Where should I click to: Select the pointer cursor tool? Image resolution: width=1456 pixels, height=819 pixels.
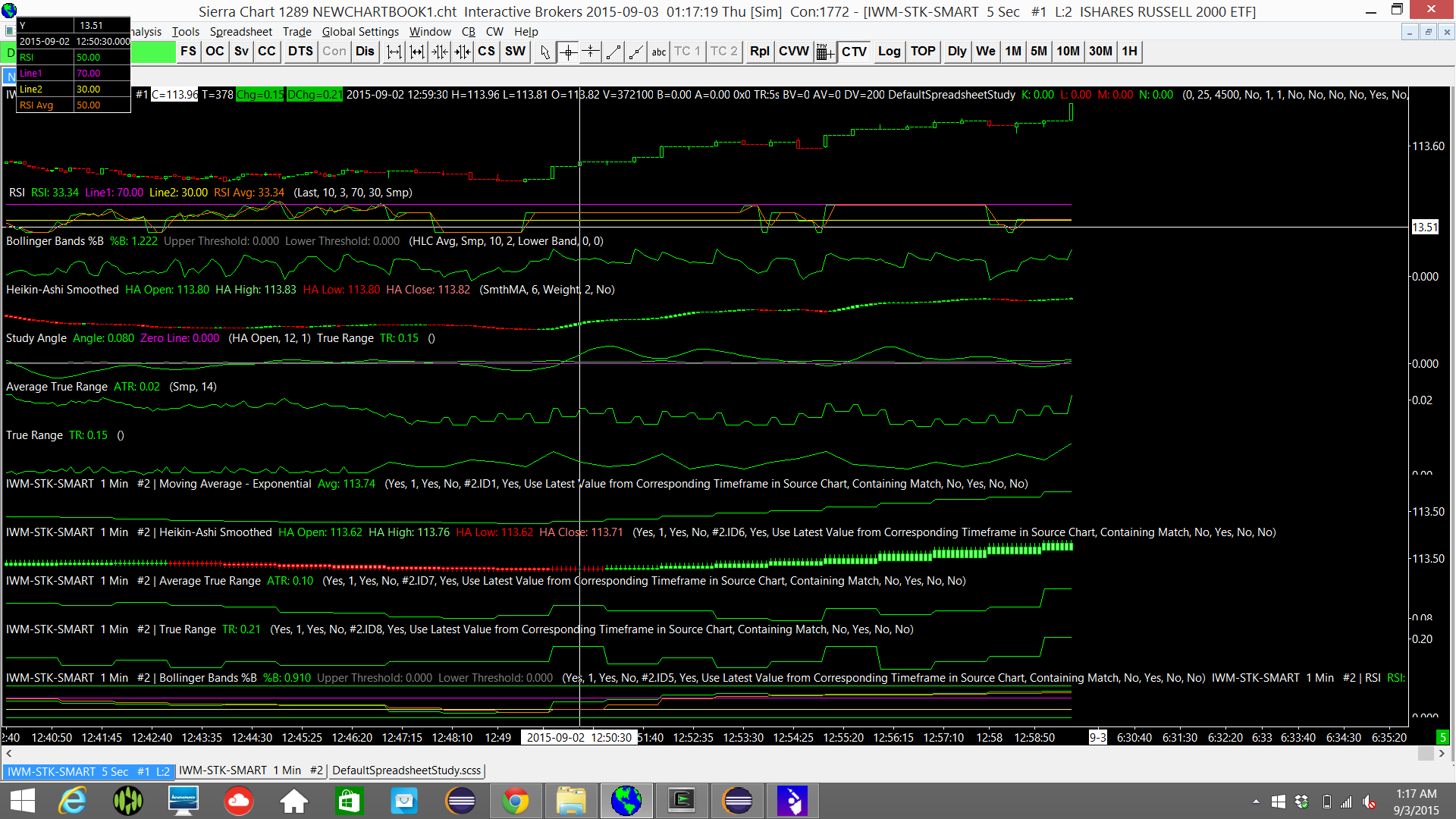(544, 52)
